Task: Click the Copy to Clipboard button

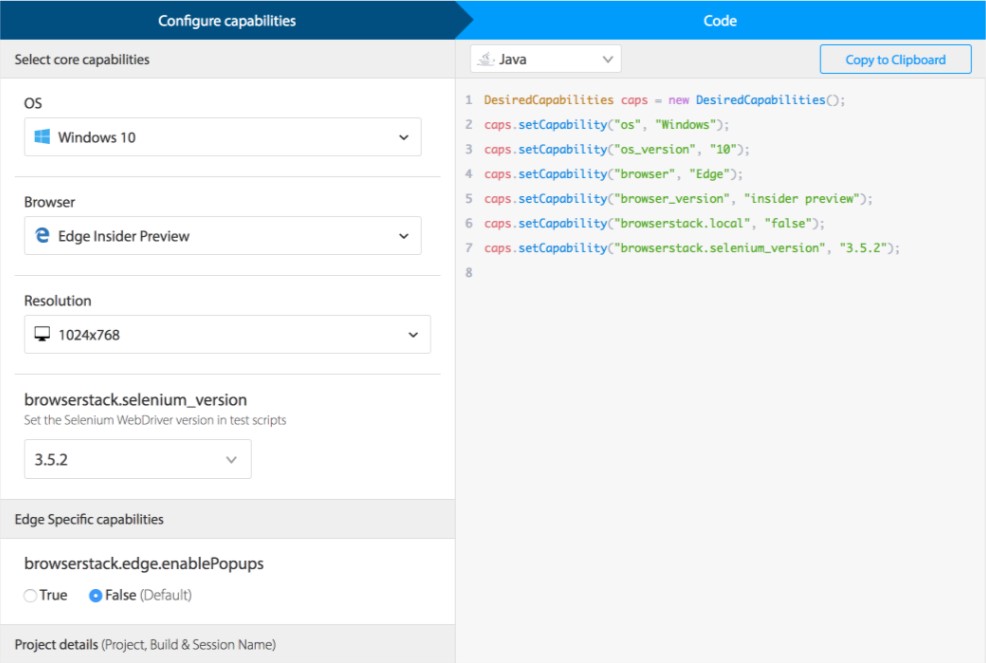Action: pos(895,60)
